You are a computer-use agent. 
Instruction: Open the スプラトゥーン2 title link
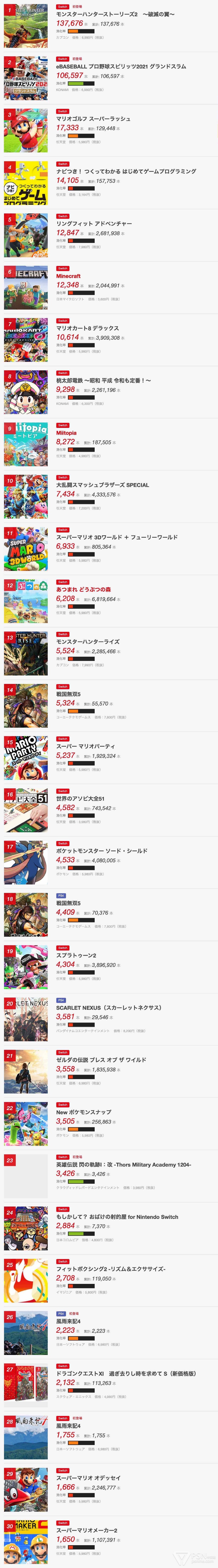76,955
